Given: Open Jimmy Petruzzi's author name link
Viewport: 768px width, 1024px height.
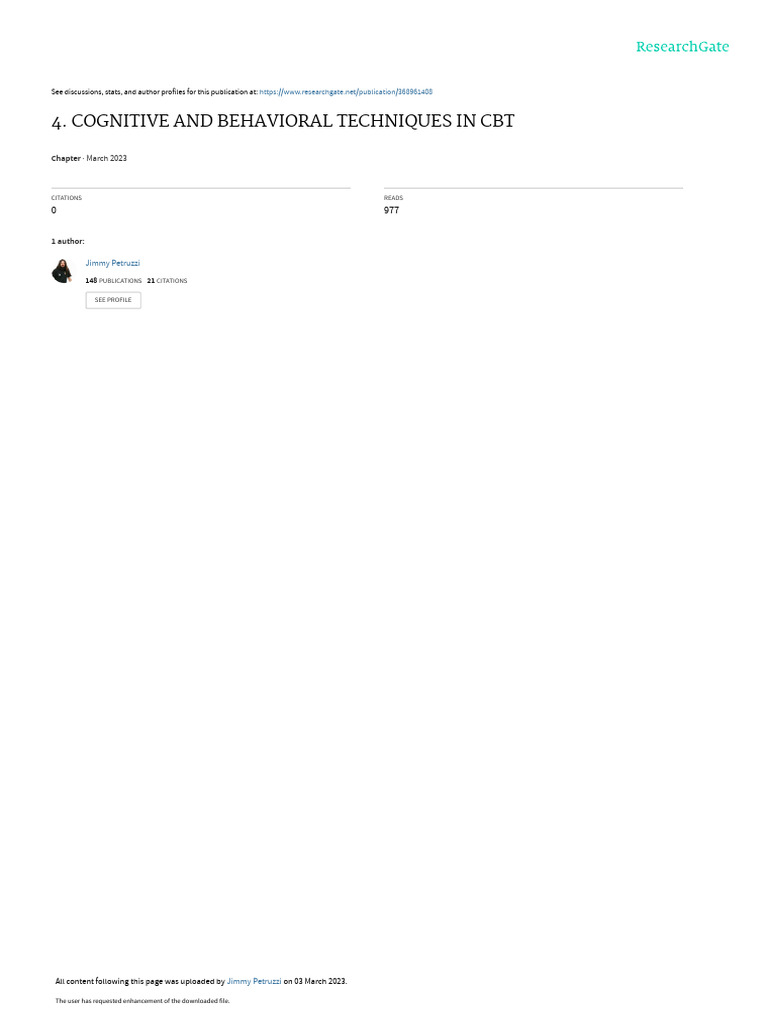Looking at the screenshot, I should [112, 263].
